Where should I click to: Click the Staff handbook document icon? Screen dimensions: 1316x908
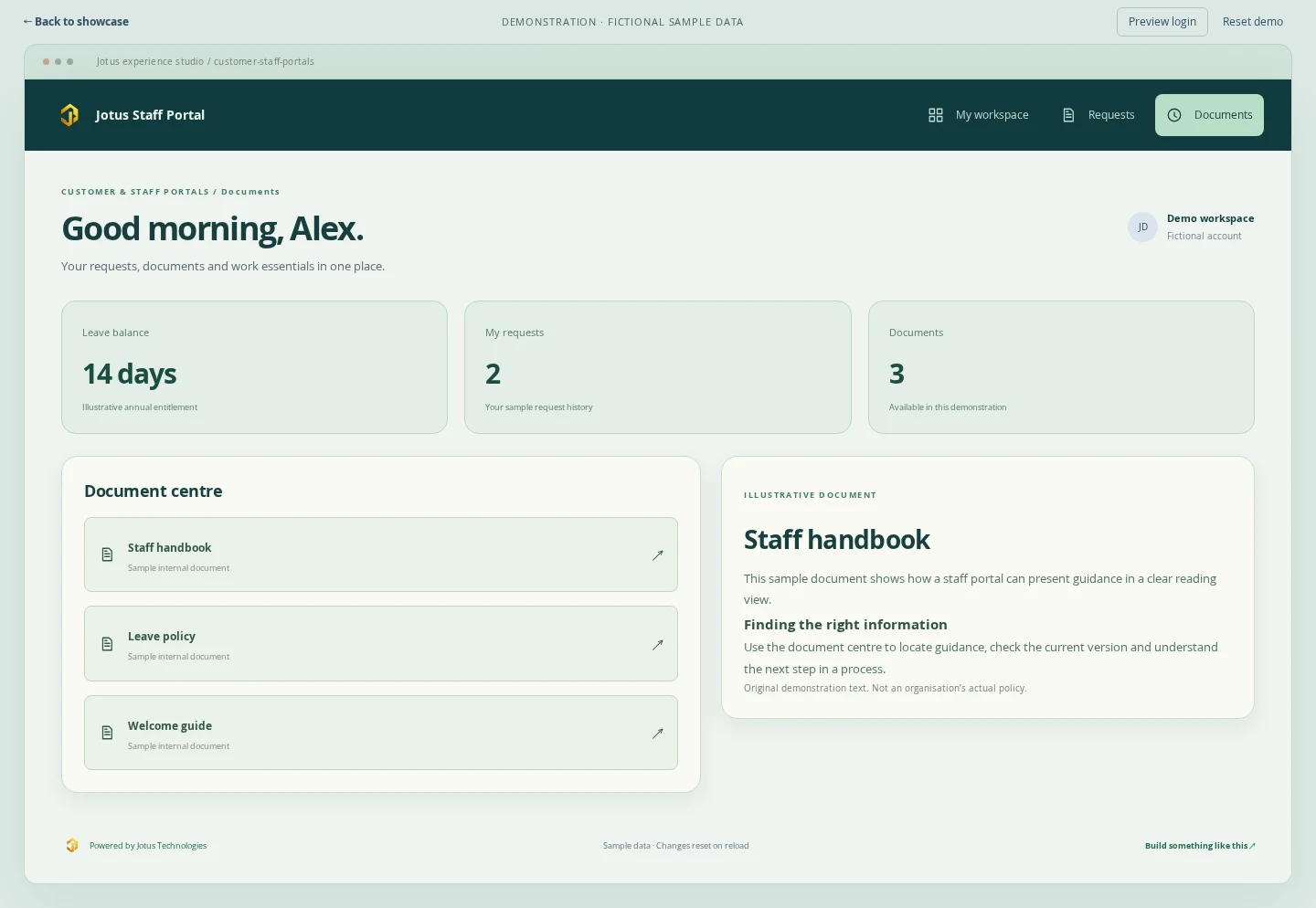107,554
